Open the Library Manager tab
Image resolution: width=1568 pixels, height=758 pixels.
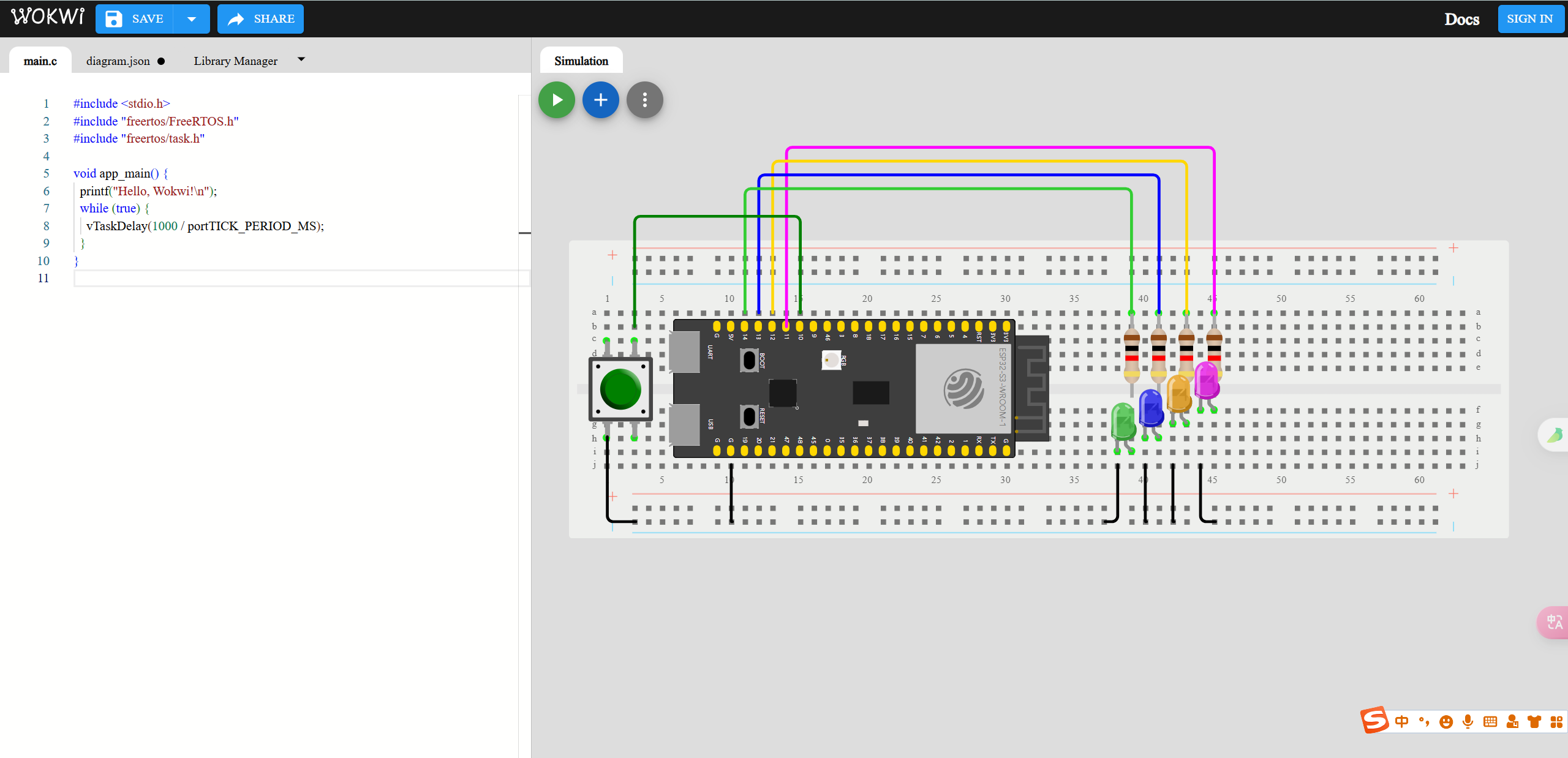[x=235, y=61]
